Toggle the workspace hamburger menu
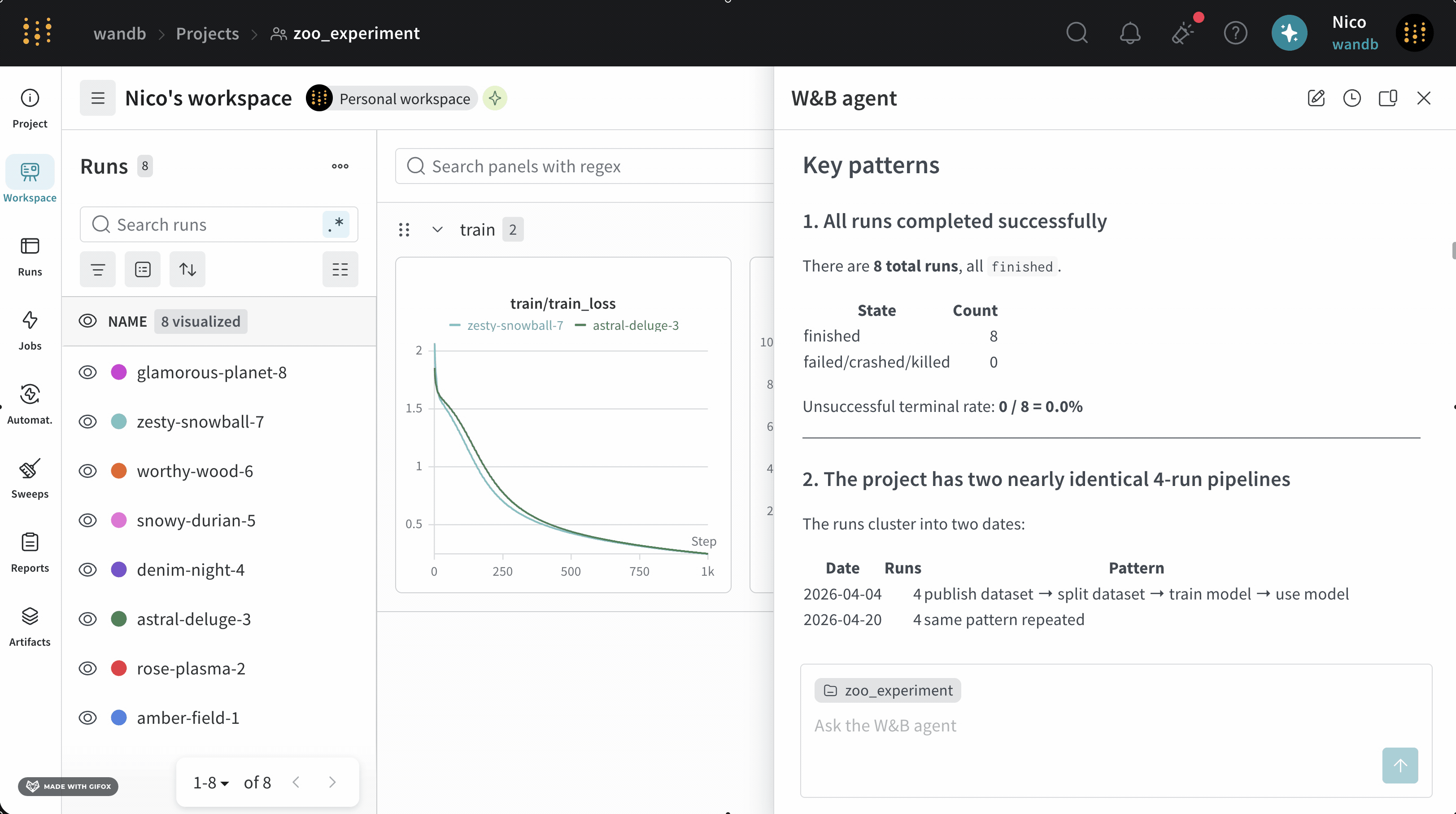The image size is (1456, 814). coord(98,98)
